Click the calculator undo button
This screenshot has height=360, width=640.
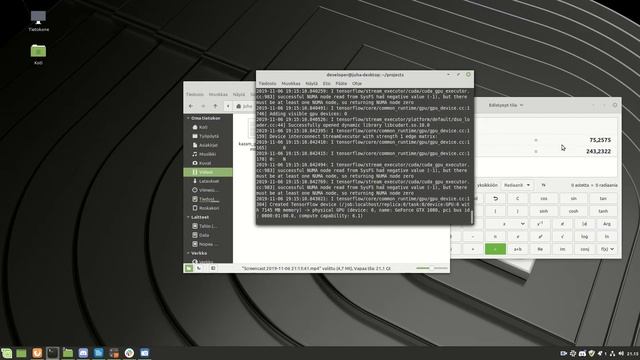(x=496, y=198)
